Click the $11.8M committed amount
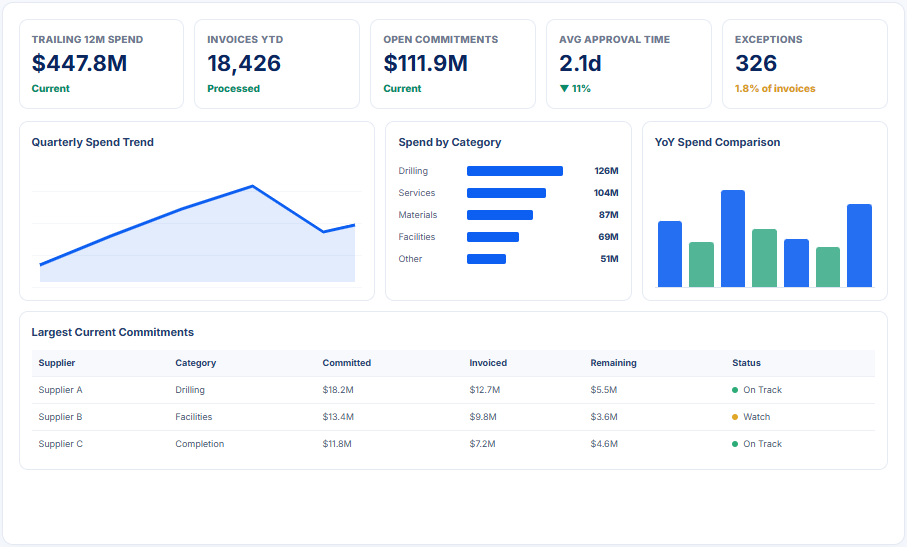Screen dimensions: 907x547 point(337,444)
